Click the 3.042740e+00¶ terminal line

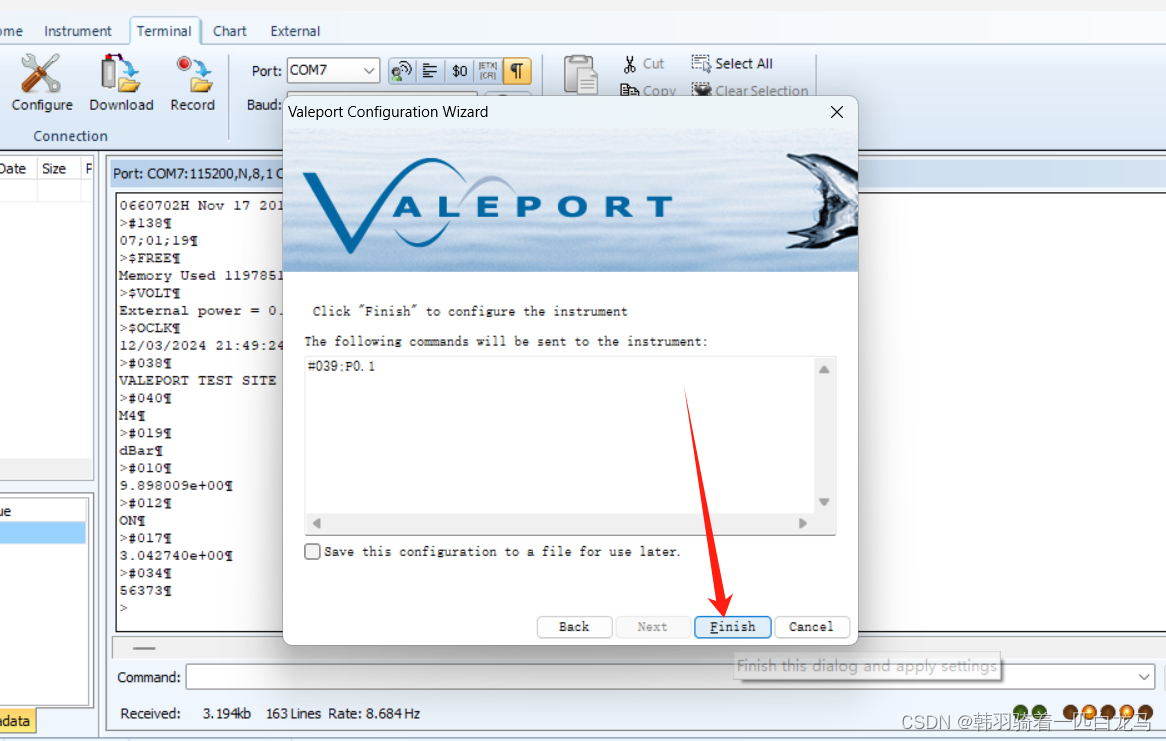(x=176, y=555)
